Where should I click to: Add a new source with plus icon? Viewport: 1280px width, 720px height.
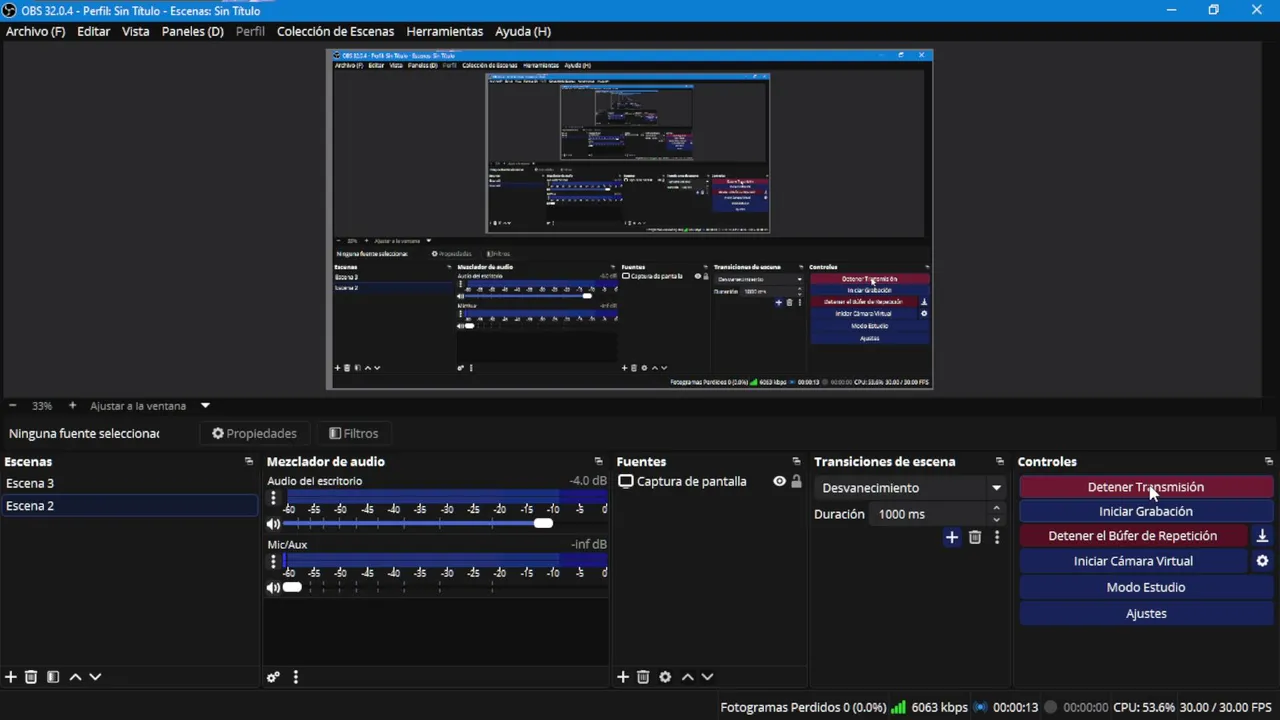point(623,677)
